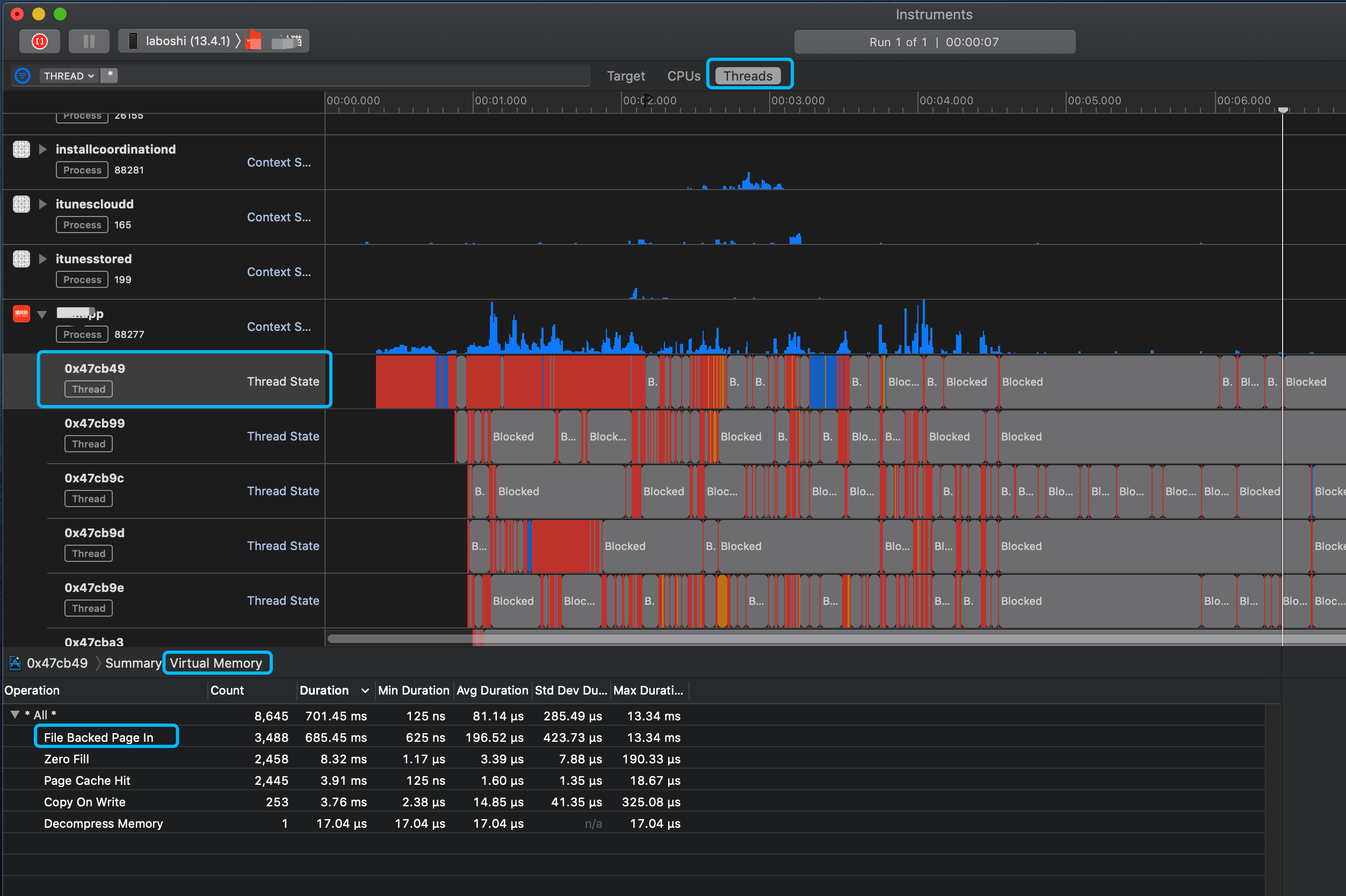Click the Thread badge under 0x47cb9c
Screen dimensions: 1346x896
click(x=89, y=499)
